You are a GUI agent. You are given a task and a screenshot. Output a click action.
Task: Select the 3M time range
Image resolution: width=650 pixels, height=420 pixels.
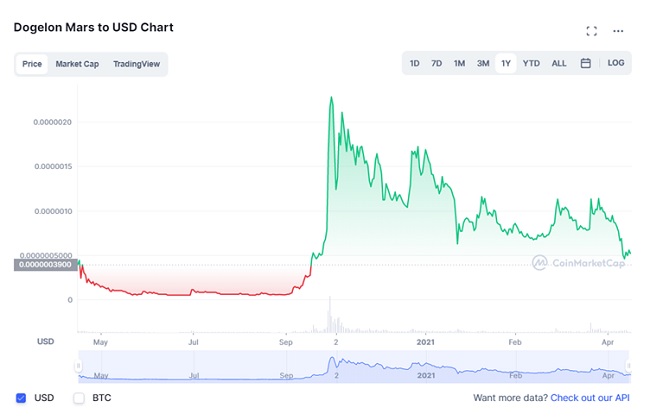pos(483,63)
